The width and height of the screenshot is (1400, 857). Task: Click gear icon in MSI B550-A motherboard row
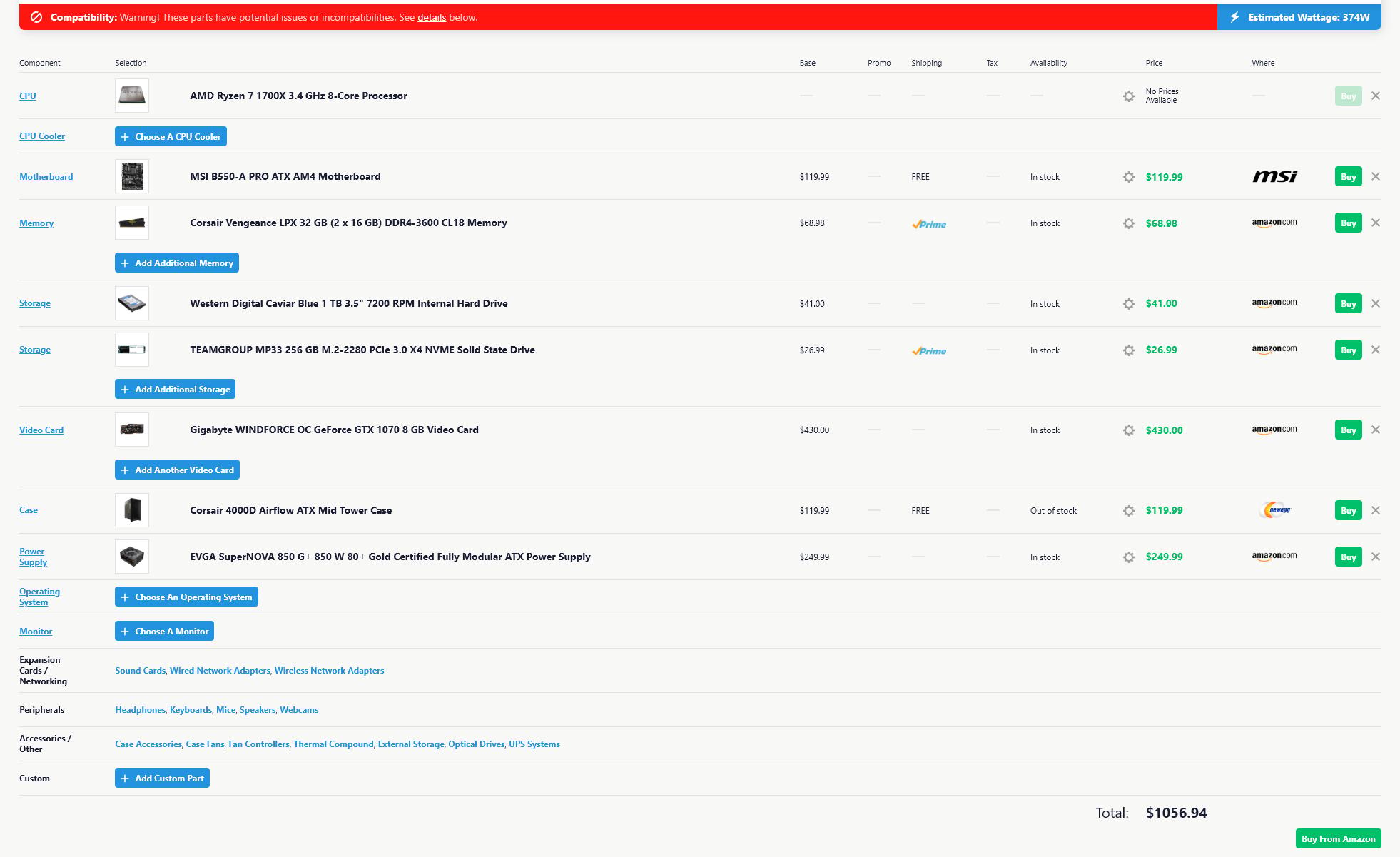pos(1128,177)
